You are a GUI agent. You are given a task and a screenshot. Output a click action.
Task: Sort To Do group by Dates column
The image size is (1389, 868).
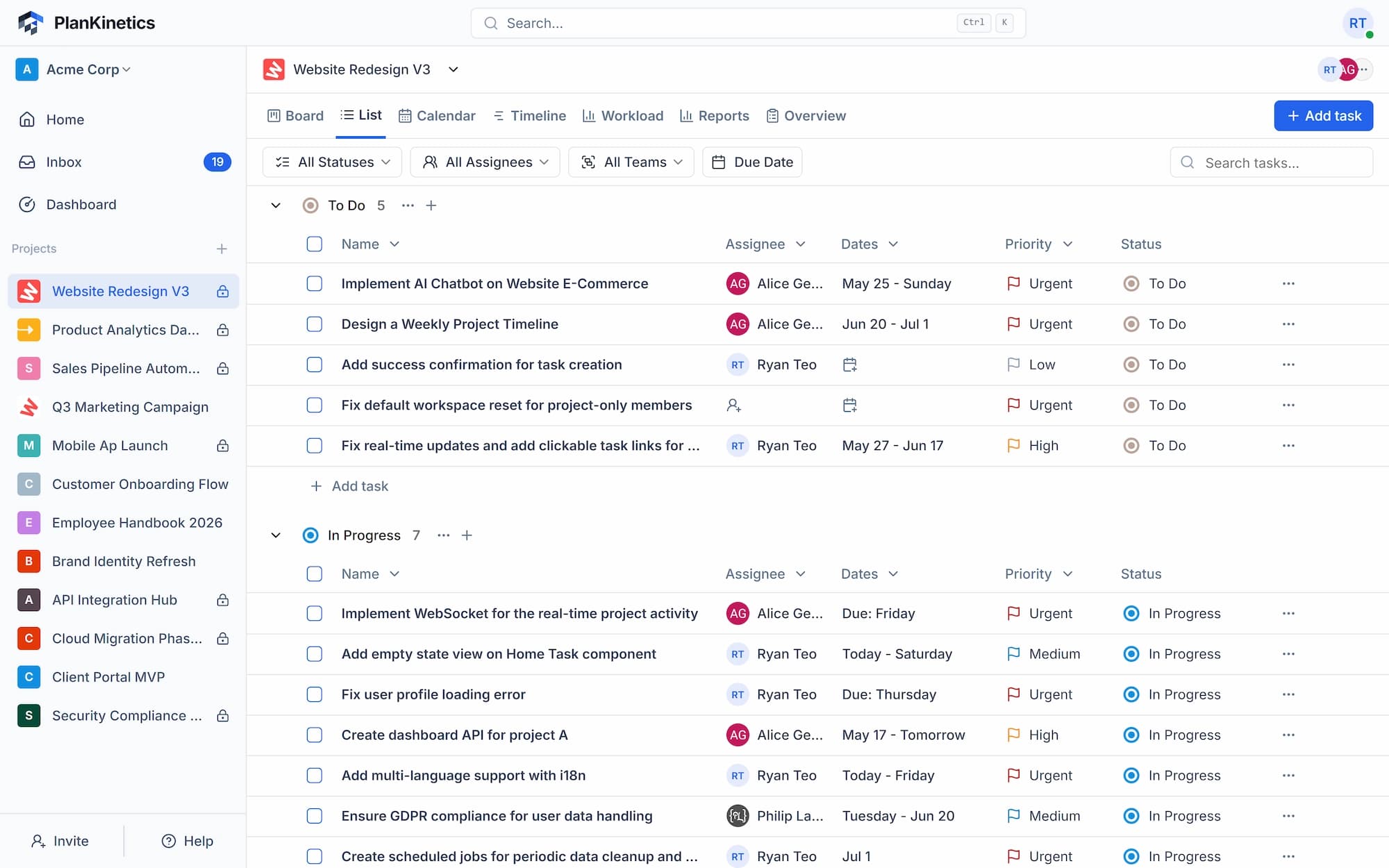click(x=870, y=244)
